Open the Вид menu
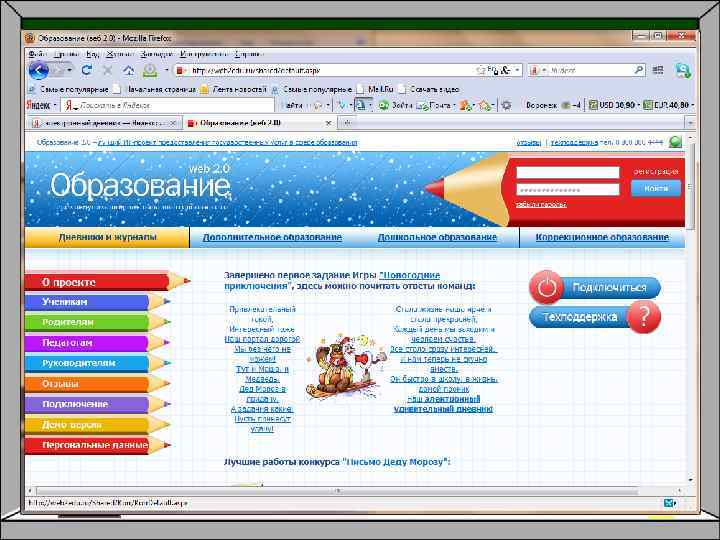Viewport: 720px width, 540px height. 93,54
